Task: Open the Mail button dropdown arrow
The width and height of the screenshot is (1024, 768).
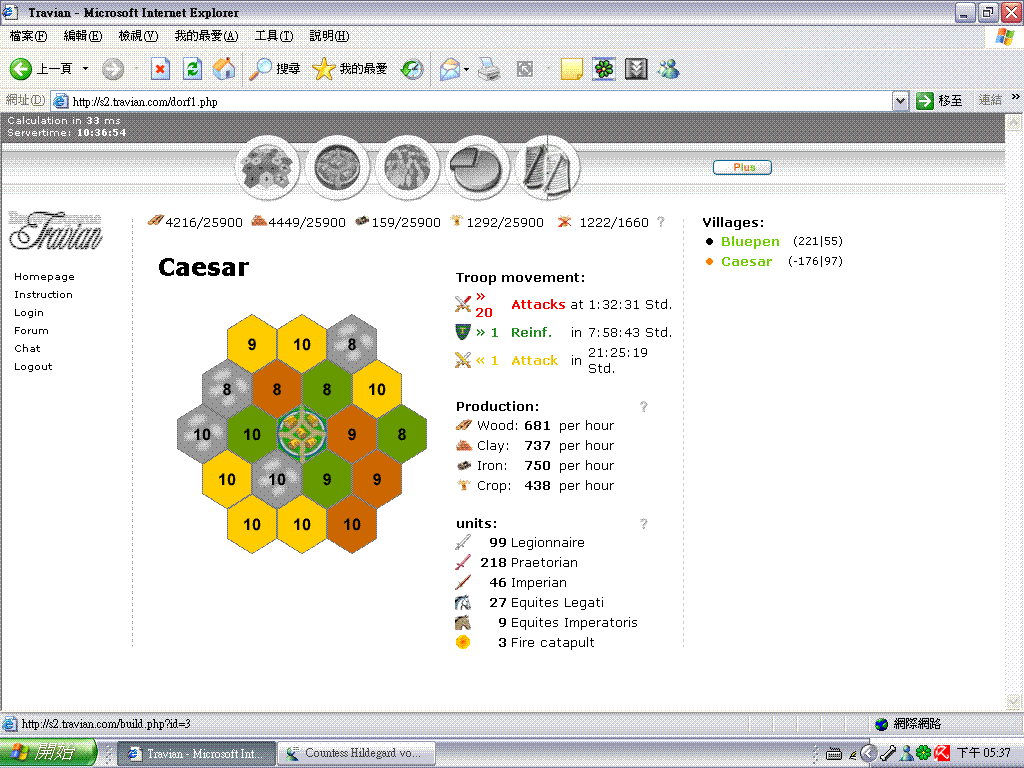Action: pos(466,69)
